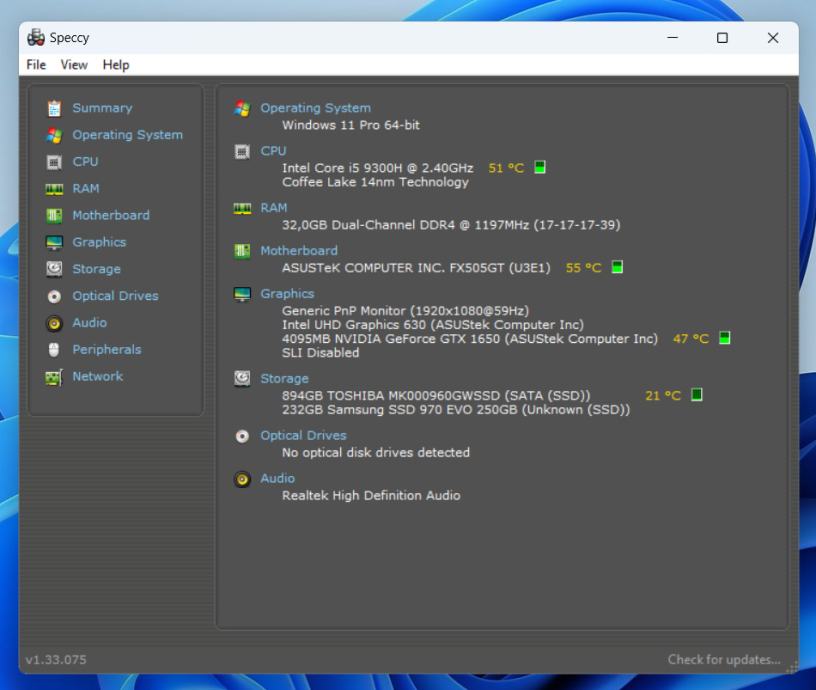The image size is (816, 690).
Task: Select the CPU chip icon in sidebar
Action: [x=54, y=162]
